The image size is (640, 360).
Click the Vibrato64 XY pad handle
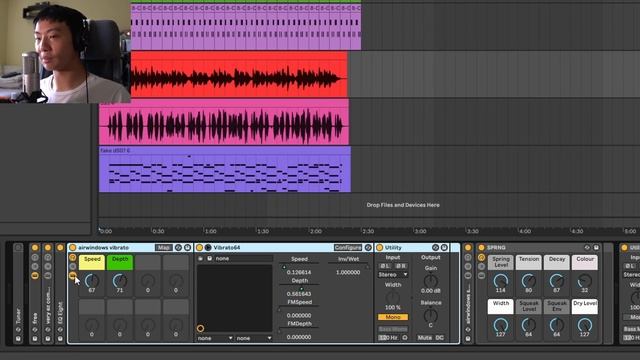[200, 328]
